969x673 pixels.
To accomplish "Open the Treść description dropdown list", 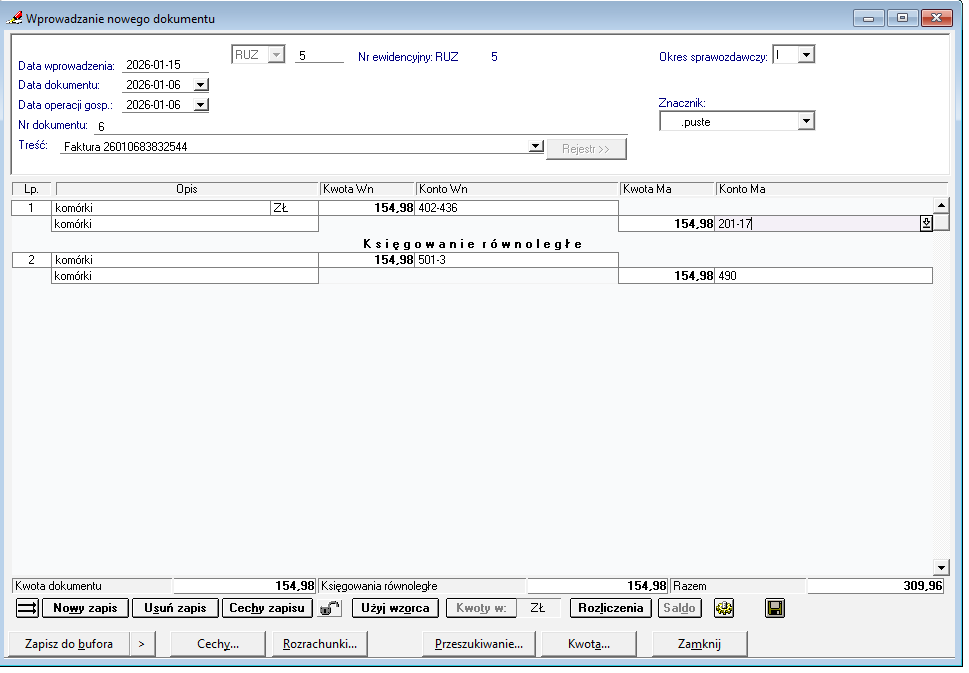I will (536, 147).
